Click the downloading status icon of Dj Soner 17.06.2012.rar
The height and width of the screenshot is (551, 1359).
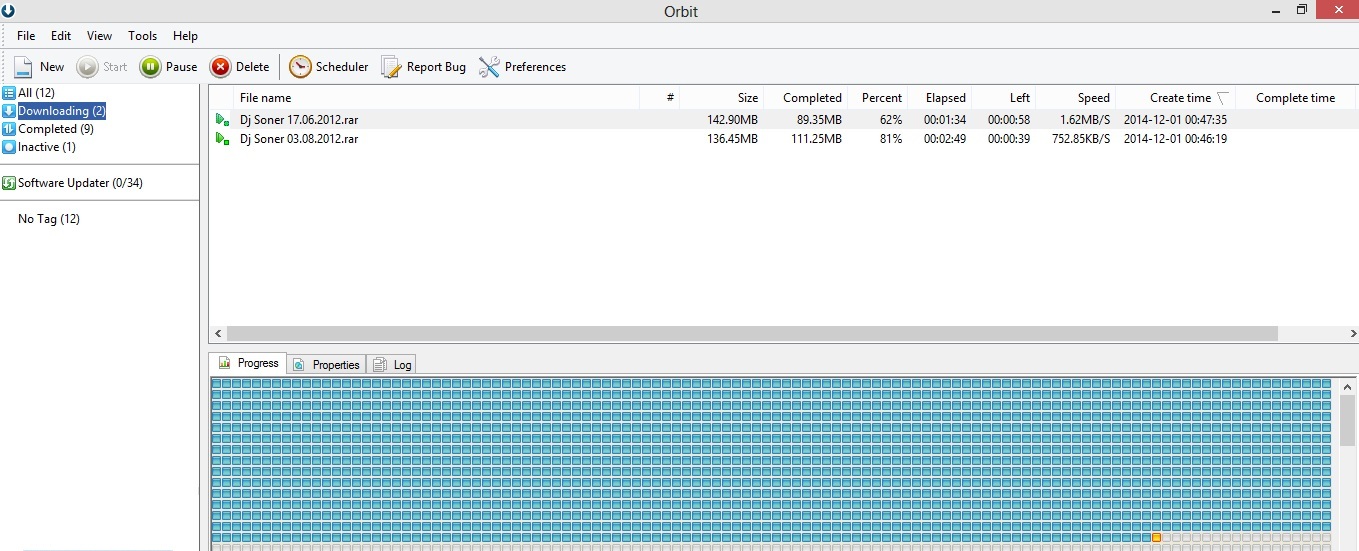[222, 120]
